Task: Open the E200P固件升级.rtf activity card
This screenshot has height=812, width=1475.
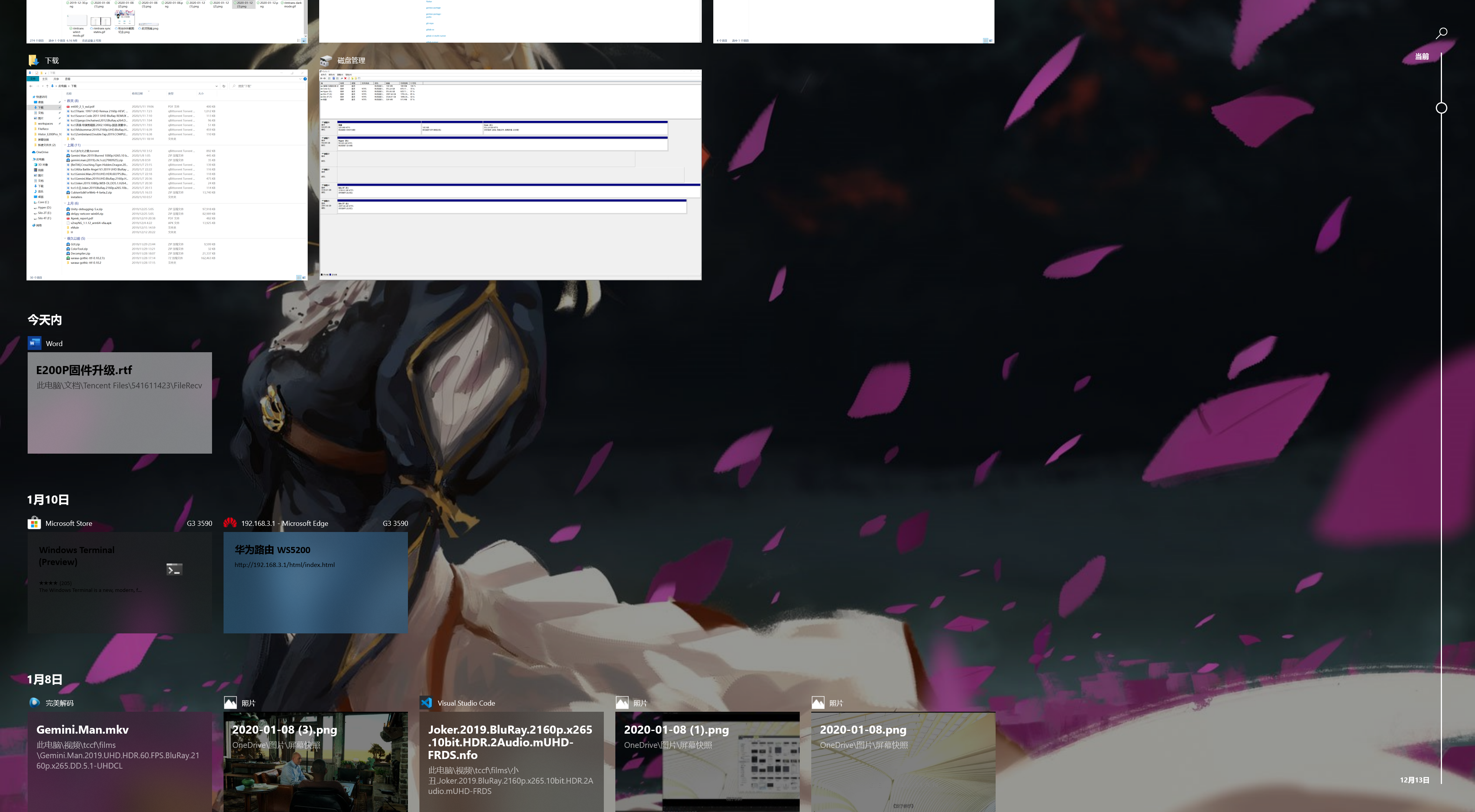Action: (120, 403)
